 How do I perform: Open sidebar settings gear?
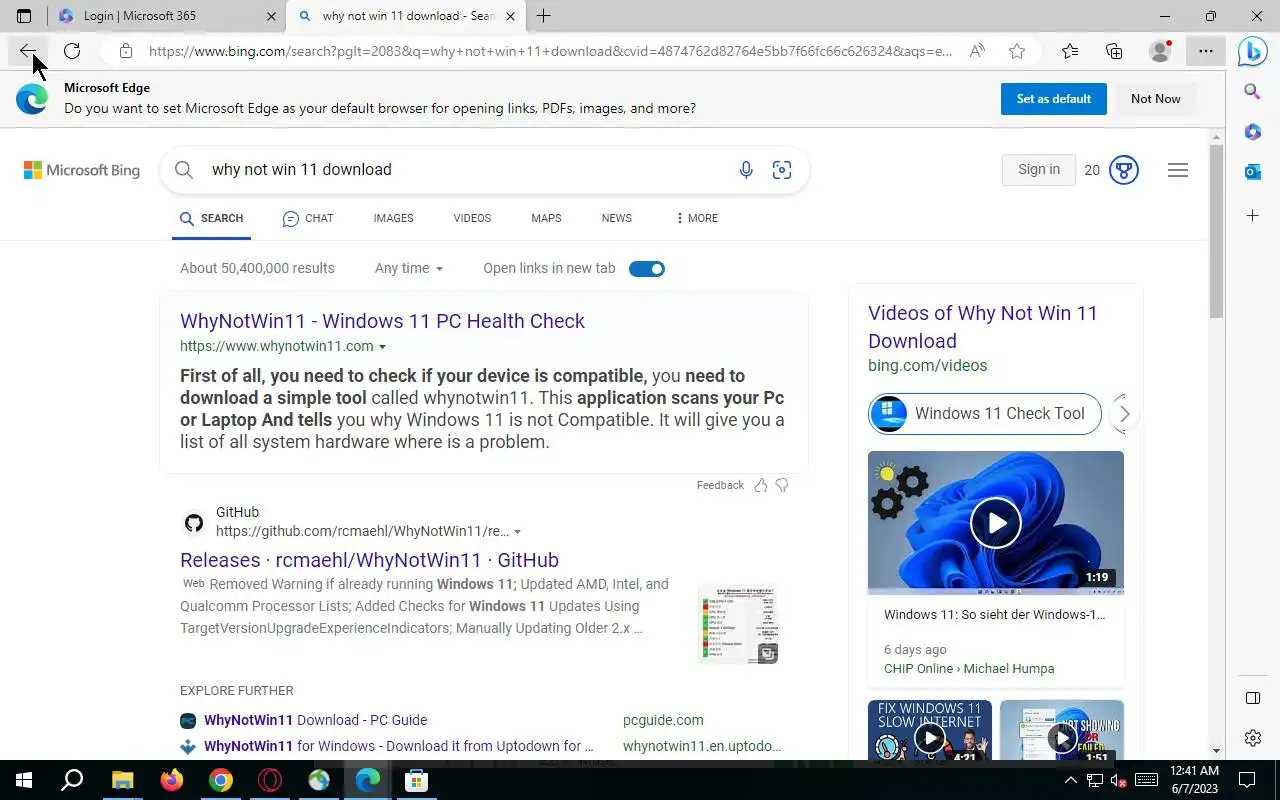click(1252, 738)
